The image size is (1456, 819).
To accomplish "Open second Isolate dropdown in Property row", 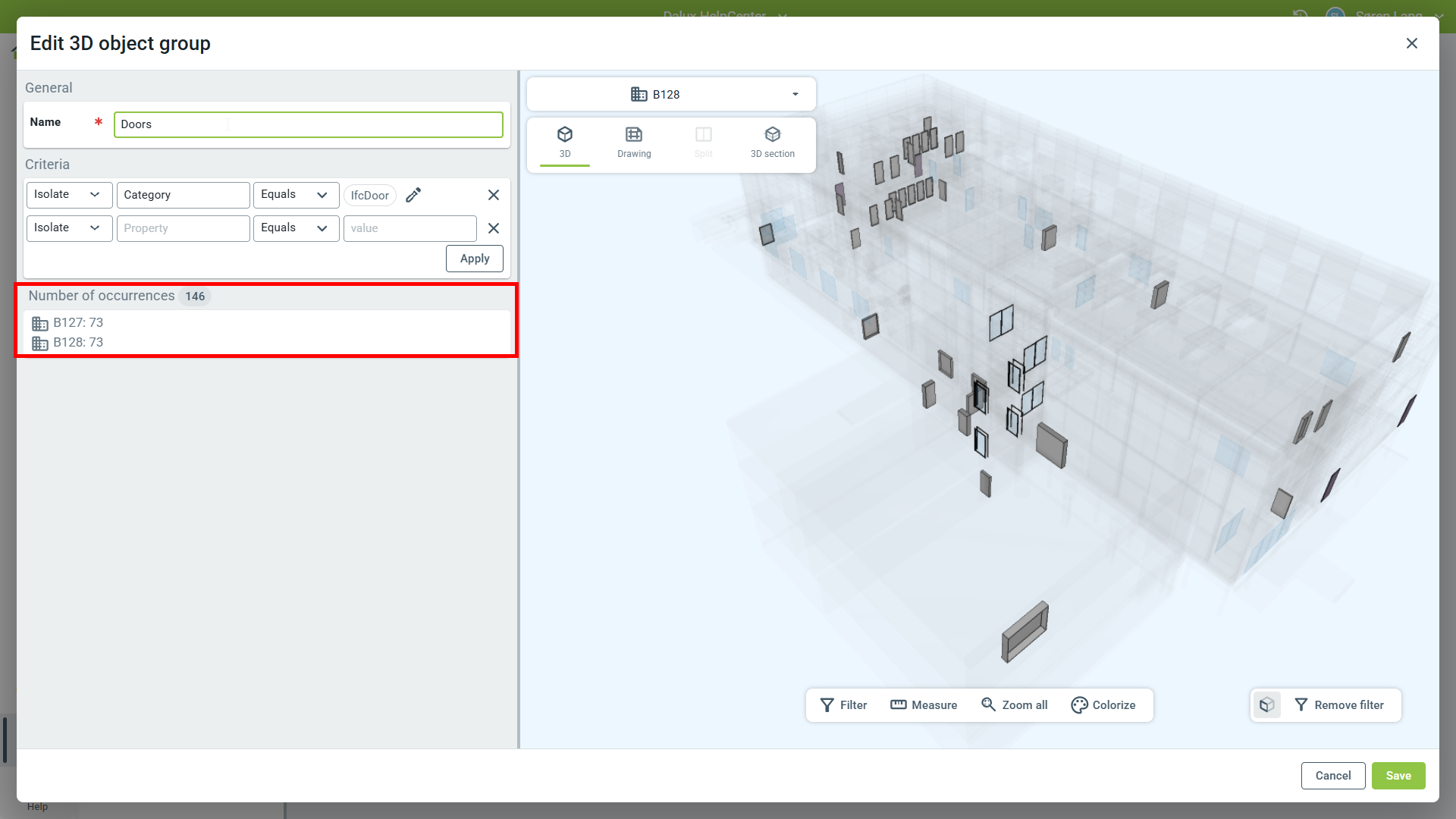I will click(x=69, y=228).
